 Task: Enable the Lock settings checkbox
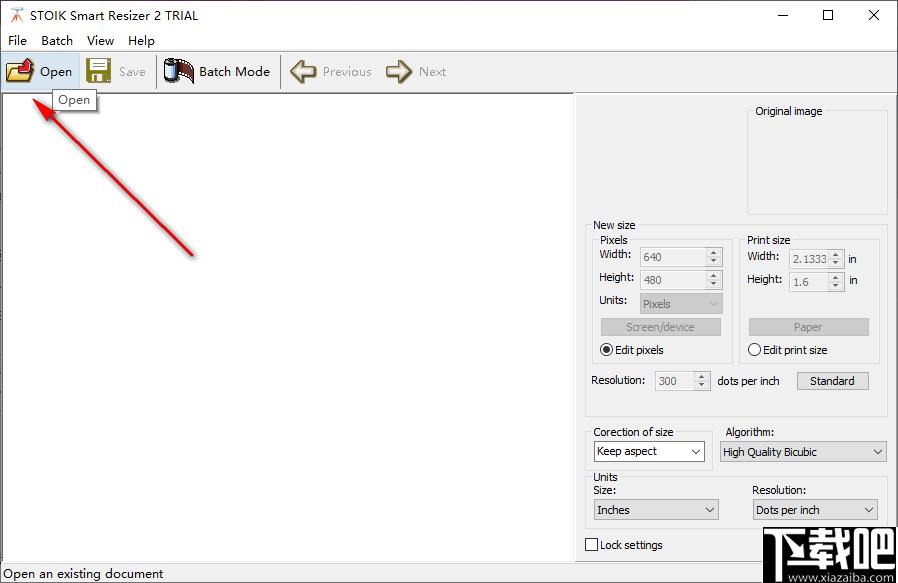[592, 545]
